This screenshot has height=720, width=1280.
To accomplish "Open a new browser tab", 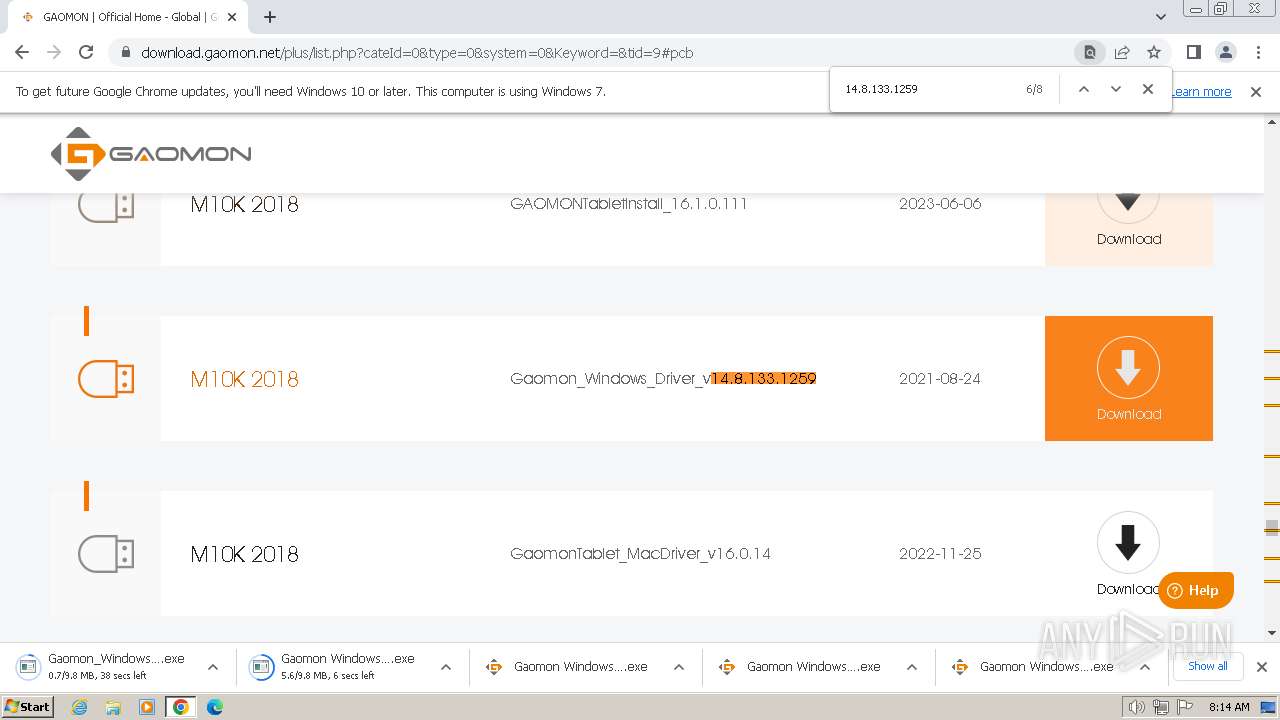I will click(270, 17).
